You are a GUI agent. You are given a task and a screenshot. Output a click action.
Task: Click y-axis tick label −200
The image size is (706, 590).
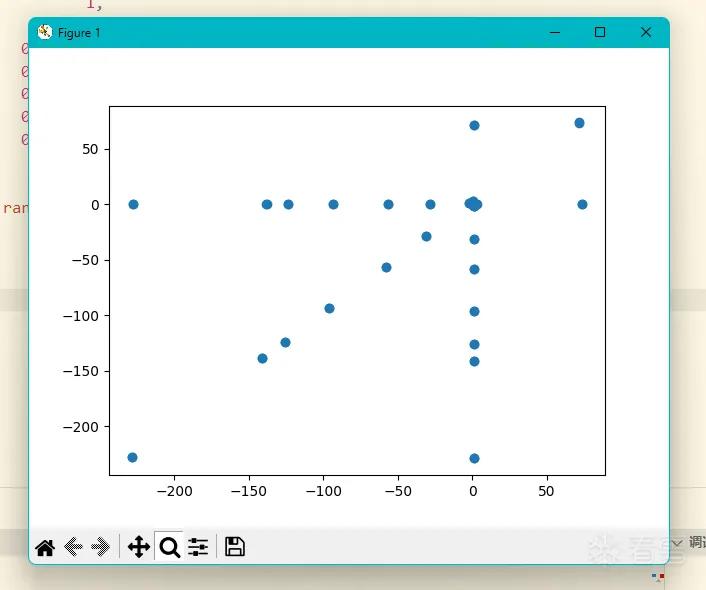(81, 427)
